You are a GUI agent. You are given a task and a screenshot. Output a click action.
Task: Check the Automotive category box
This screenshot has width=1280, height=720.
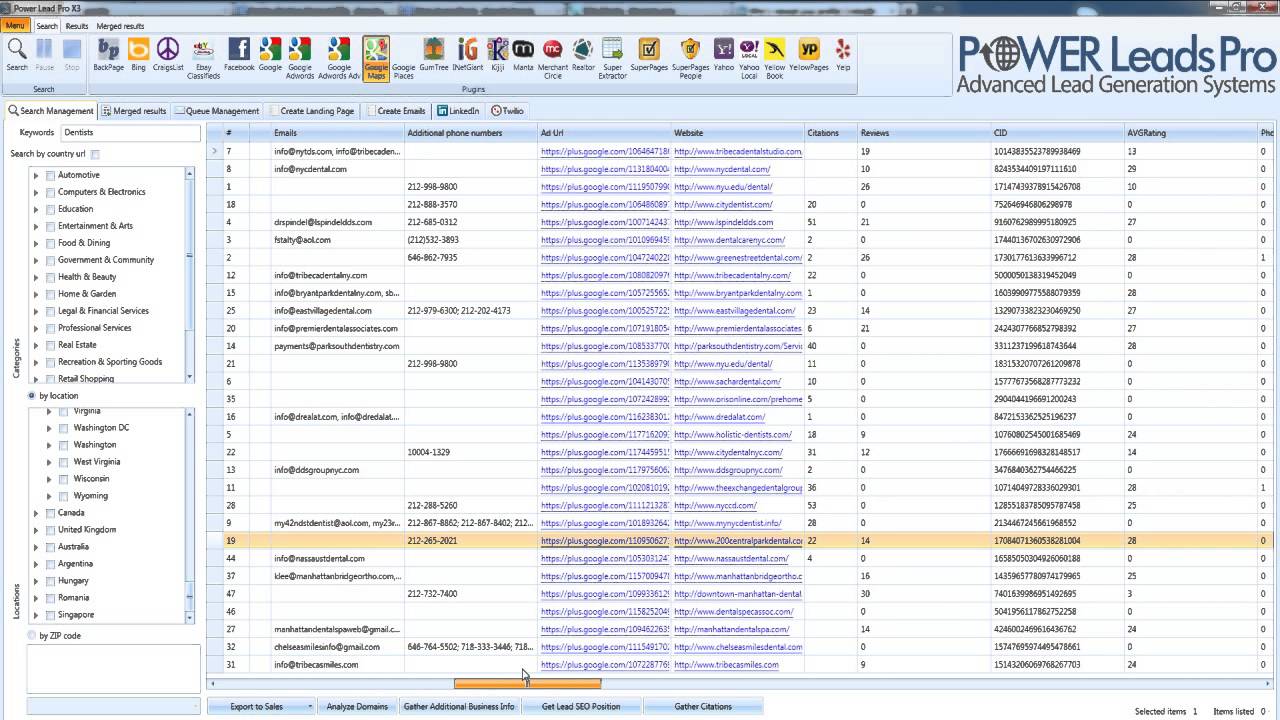[x=50, y=175]
